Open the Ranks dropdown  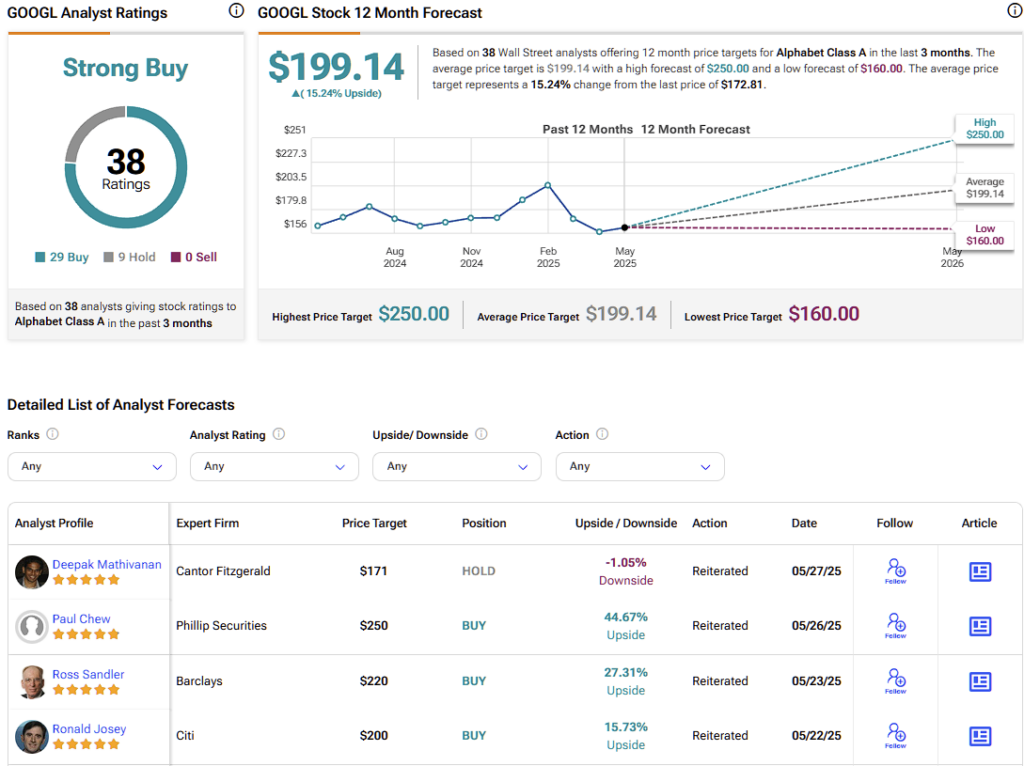coord(92,466)
